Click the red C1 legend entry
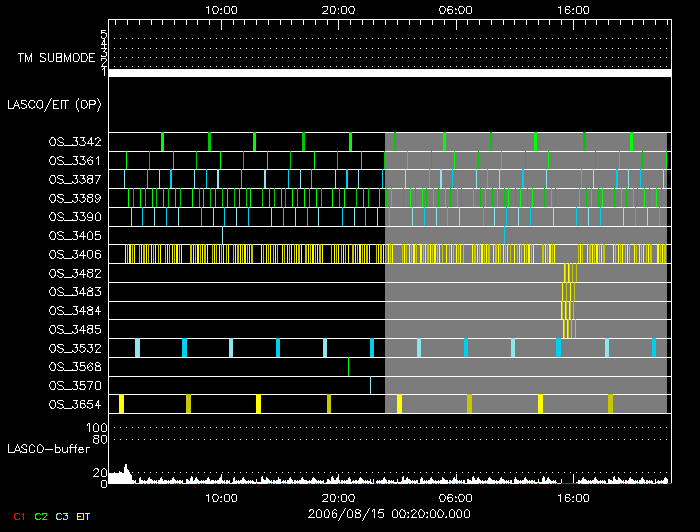 [17, 516]
